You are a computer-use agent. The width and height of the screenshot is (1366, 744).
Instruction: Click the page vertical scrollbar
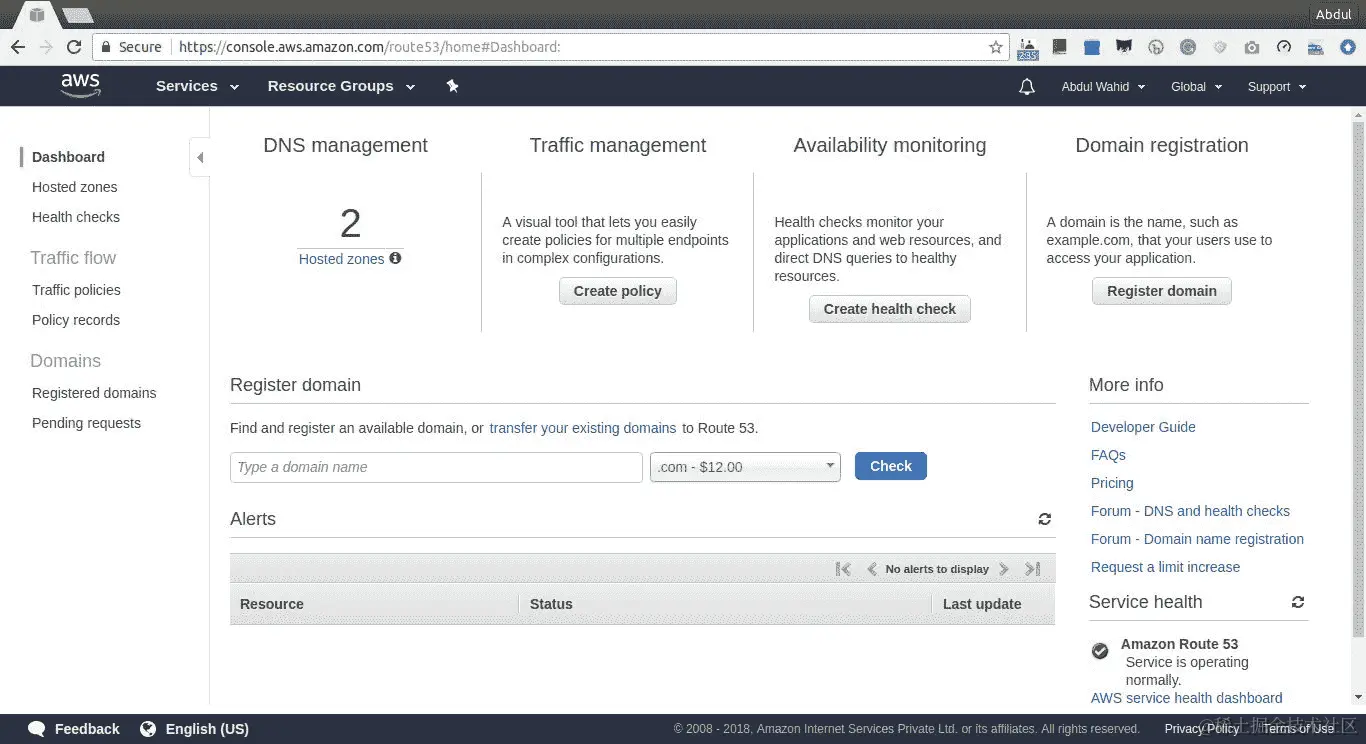[x=1358, y=380]
